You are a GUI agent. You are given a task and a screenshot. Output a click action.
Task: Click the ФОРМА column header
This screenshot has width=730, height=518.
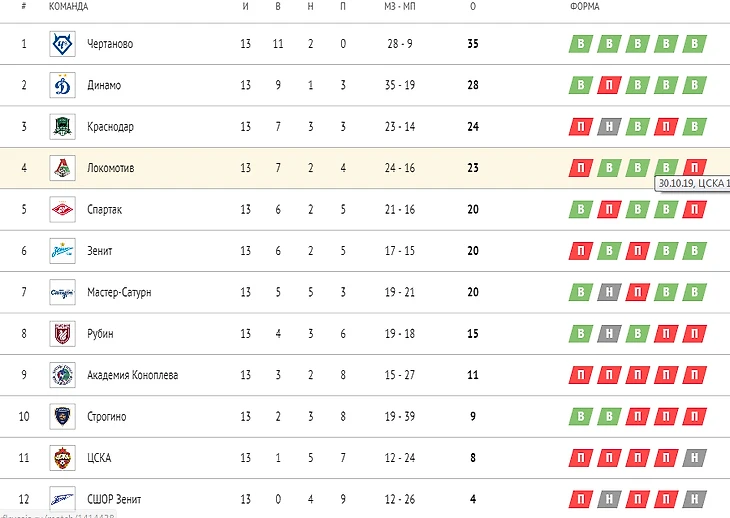(584, 7)
